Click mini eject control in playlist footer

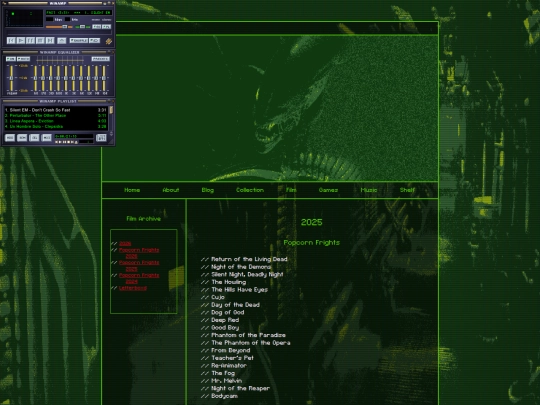coord(76,142)
